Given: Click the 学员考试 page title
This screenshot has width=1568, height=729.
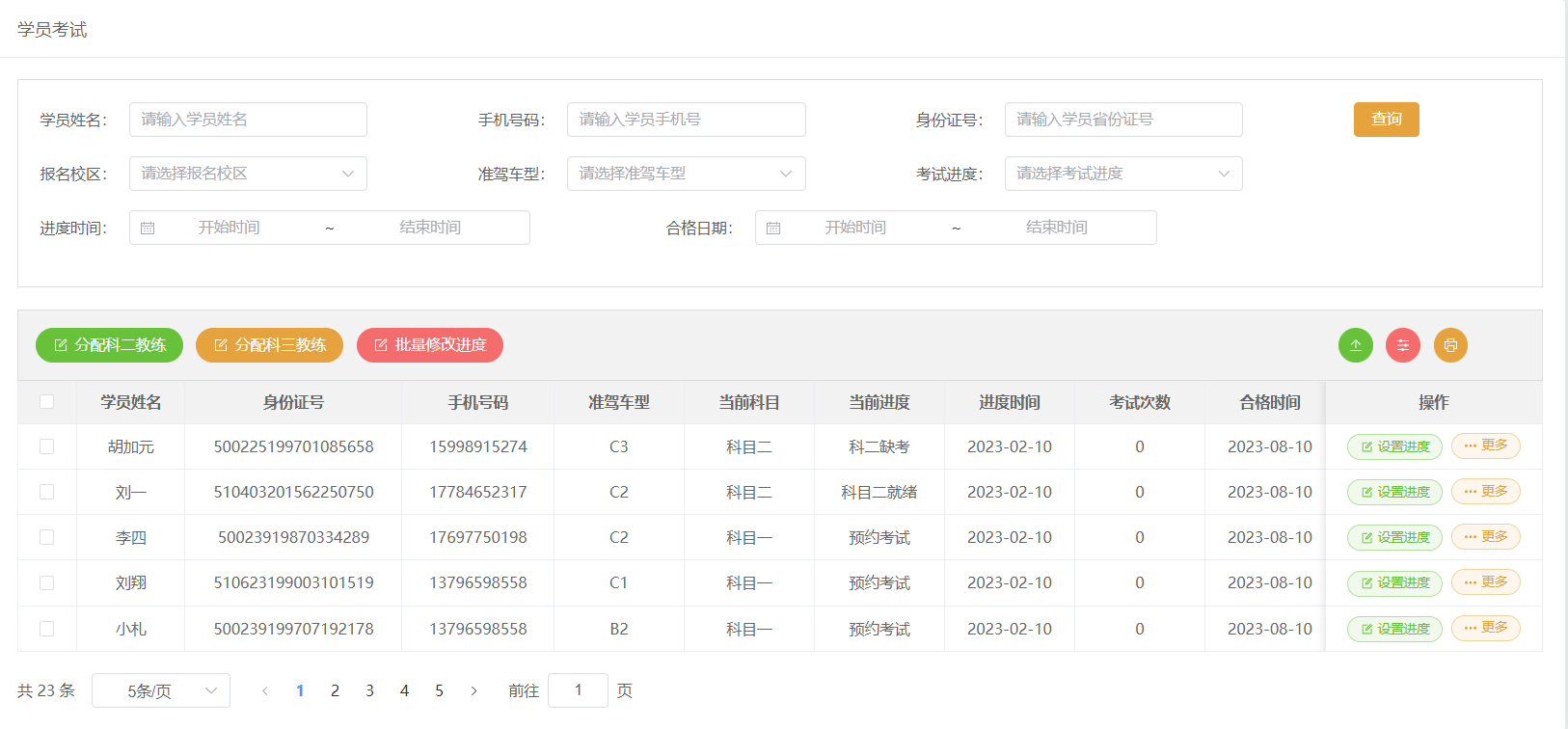Looking at the screenshot, I should point(52,30).
